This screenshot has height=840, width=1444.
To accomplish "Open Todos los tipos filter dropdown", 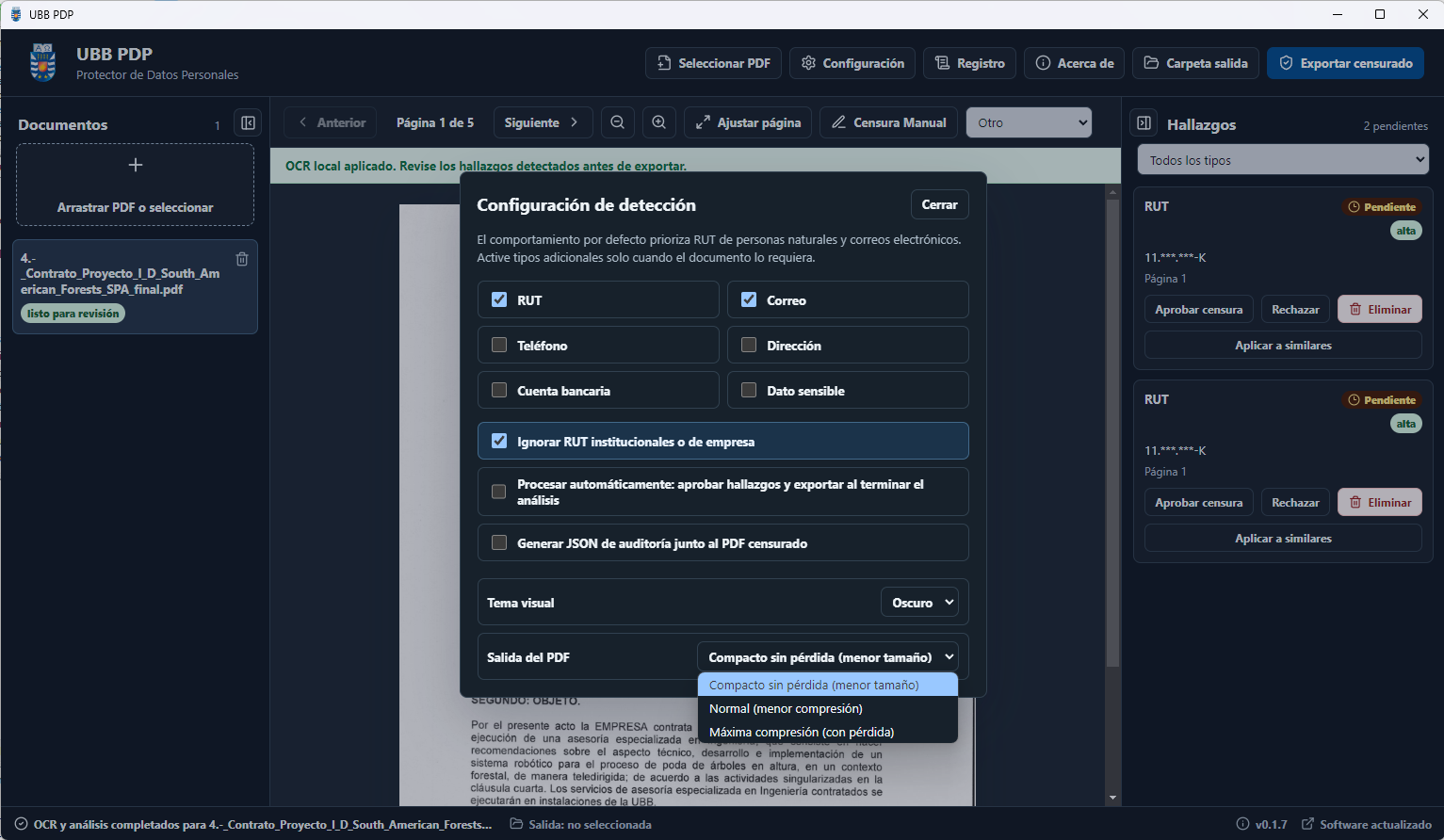I will coord(1283,160).
